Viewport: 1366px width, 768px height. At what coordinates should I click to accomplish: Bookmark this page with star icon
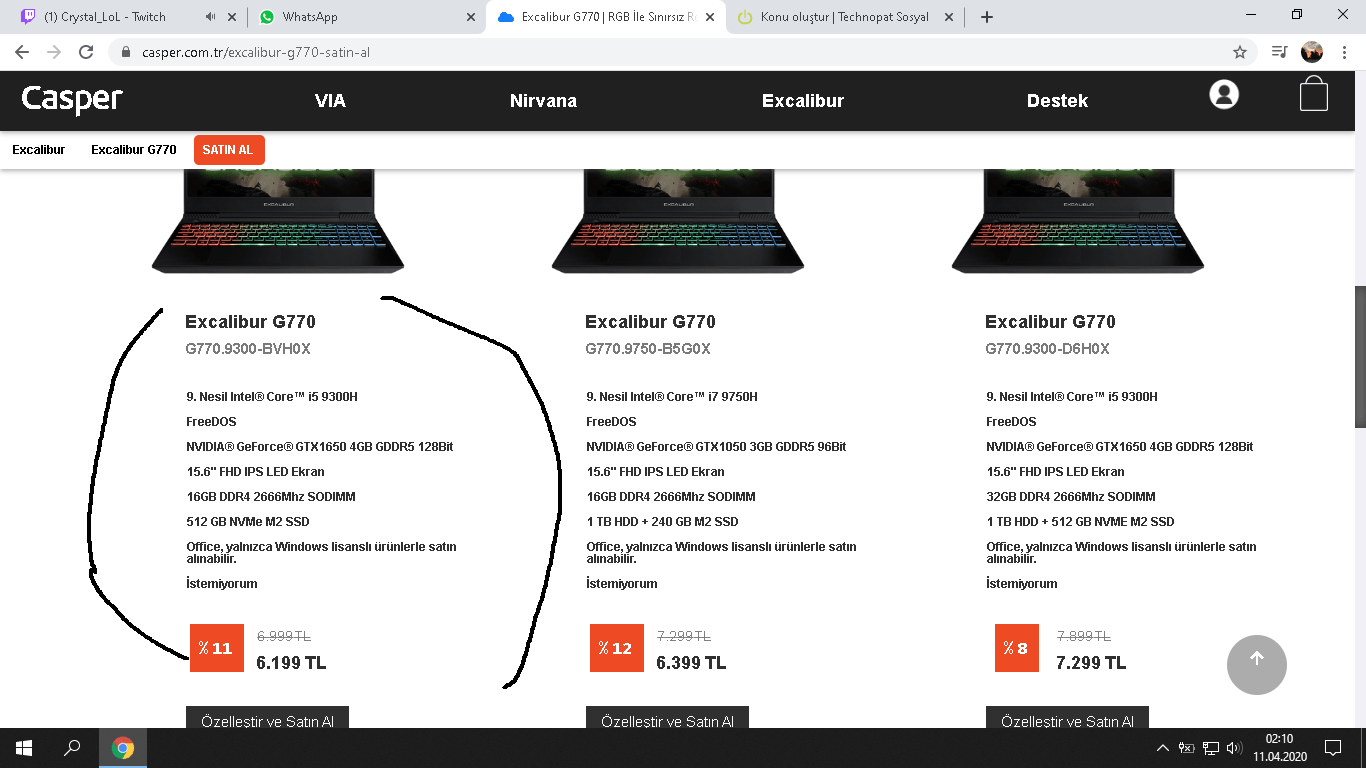1240,52
